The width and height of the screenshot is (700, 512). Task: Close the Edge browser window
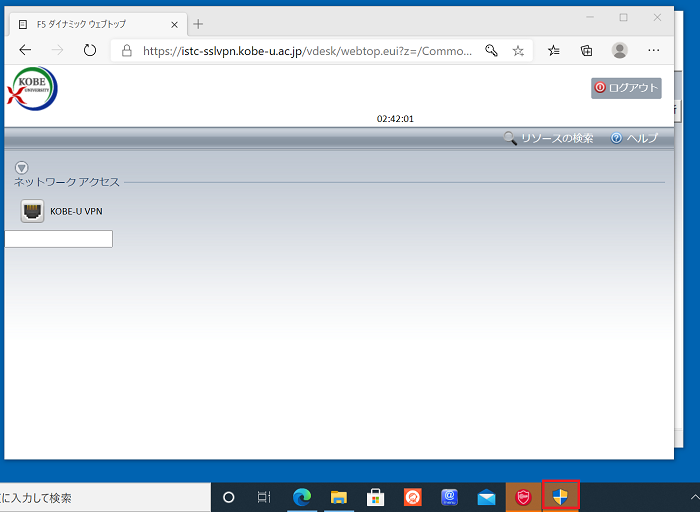tap(657, 17)
